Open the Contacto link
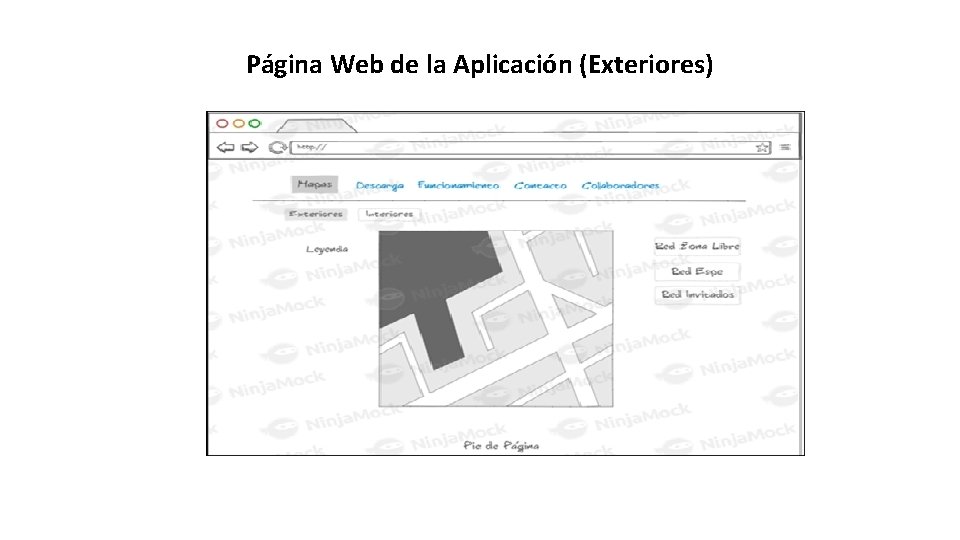Screen dimensions: 960x540 click(x=540, y=185)
